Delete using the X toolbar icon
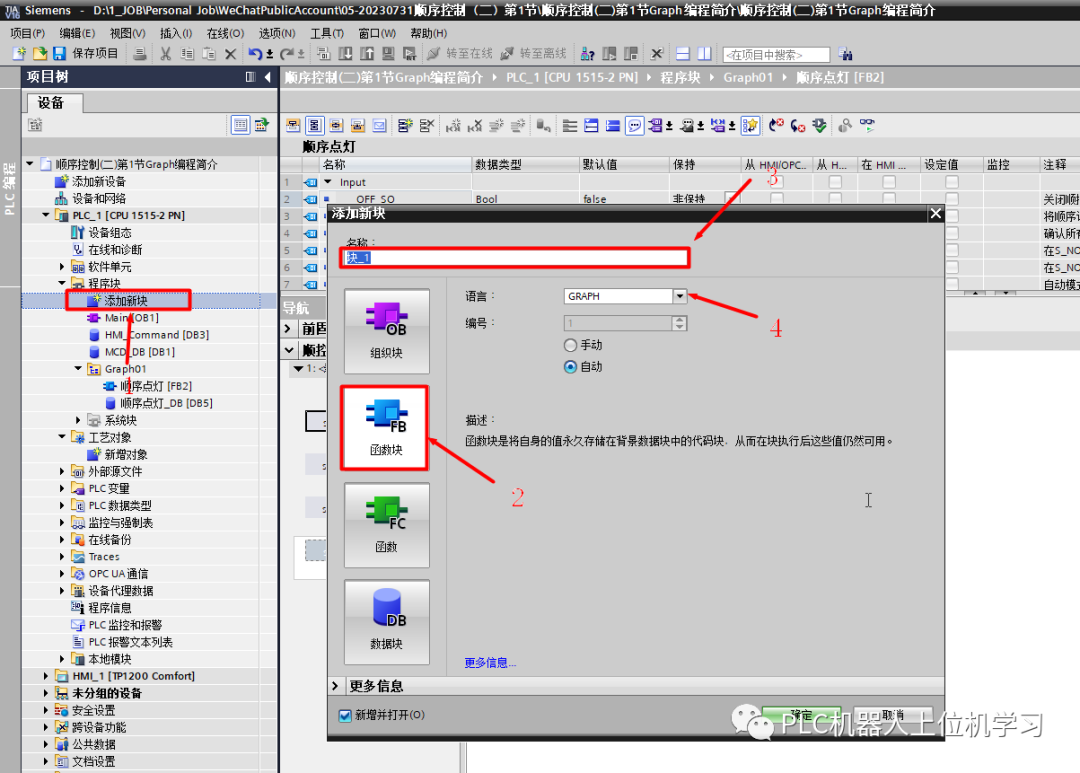The image size is (1080, 773). click(x=231, y=54)
